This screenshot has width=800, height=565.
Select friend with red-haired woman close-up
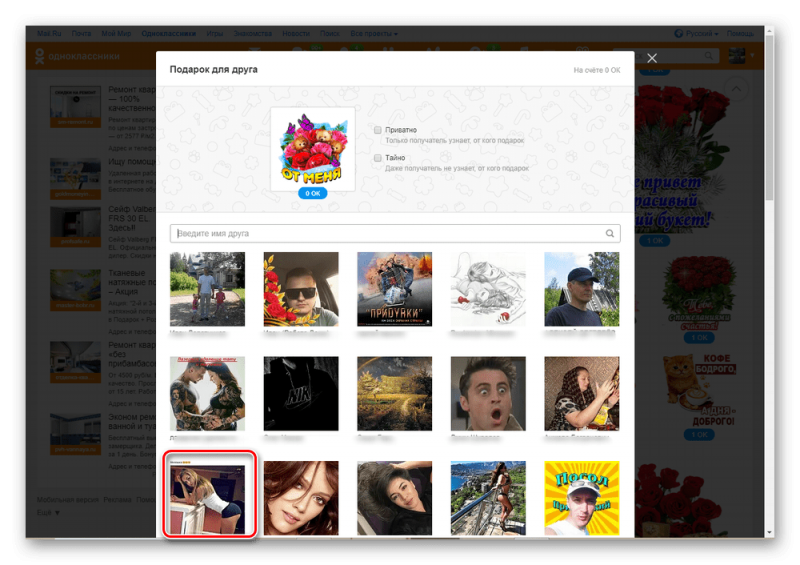point(301,498)
